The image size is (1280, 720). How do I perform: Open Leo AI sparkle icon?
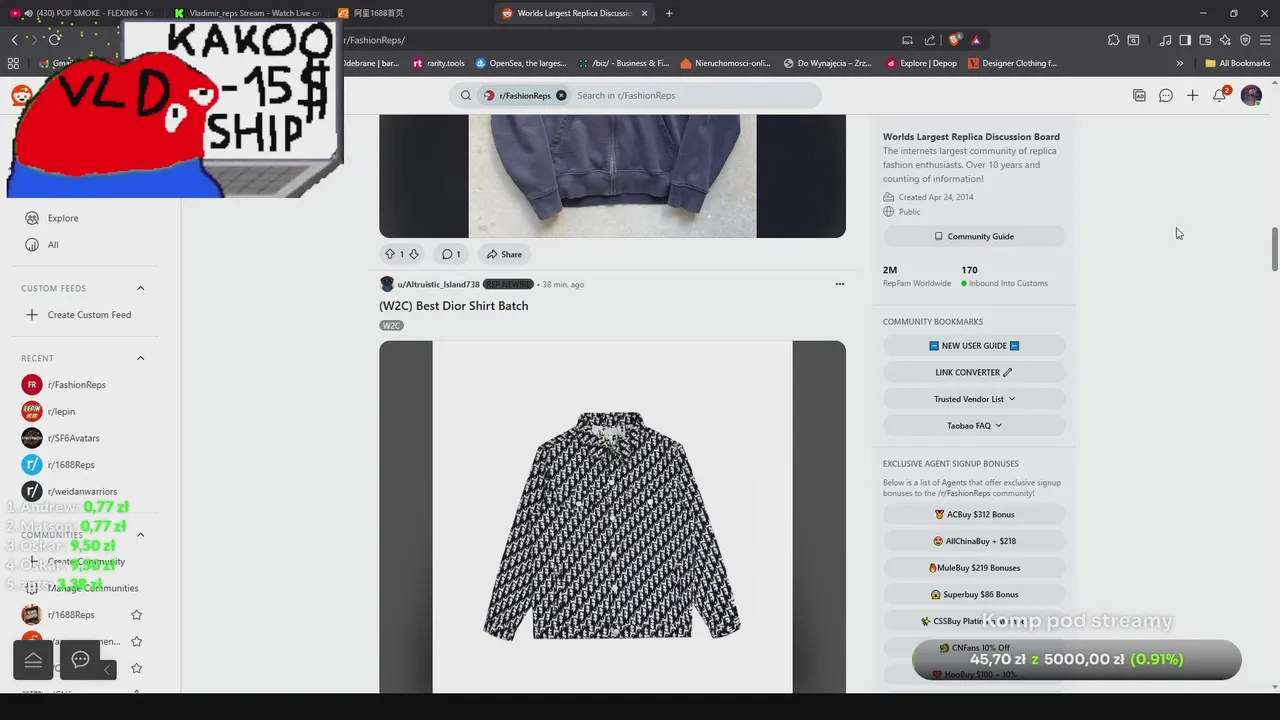(x=1225, y=40)
